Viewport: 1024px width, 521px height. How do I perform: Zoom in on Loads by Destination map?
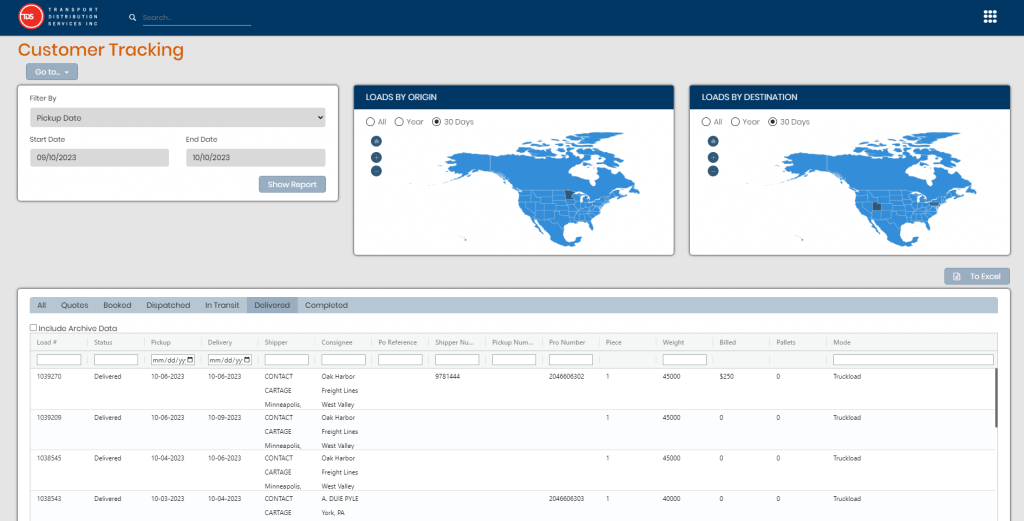pyautogui.click(x=713, y=157)
